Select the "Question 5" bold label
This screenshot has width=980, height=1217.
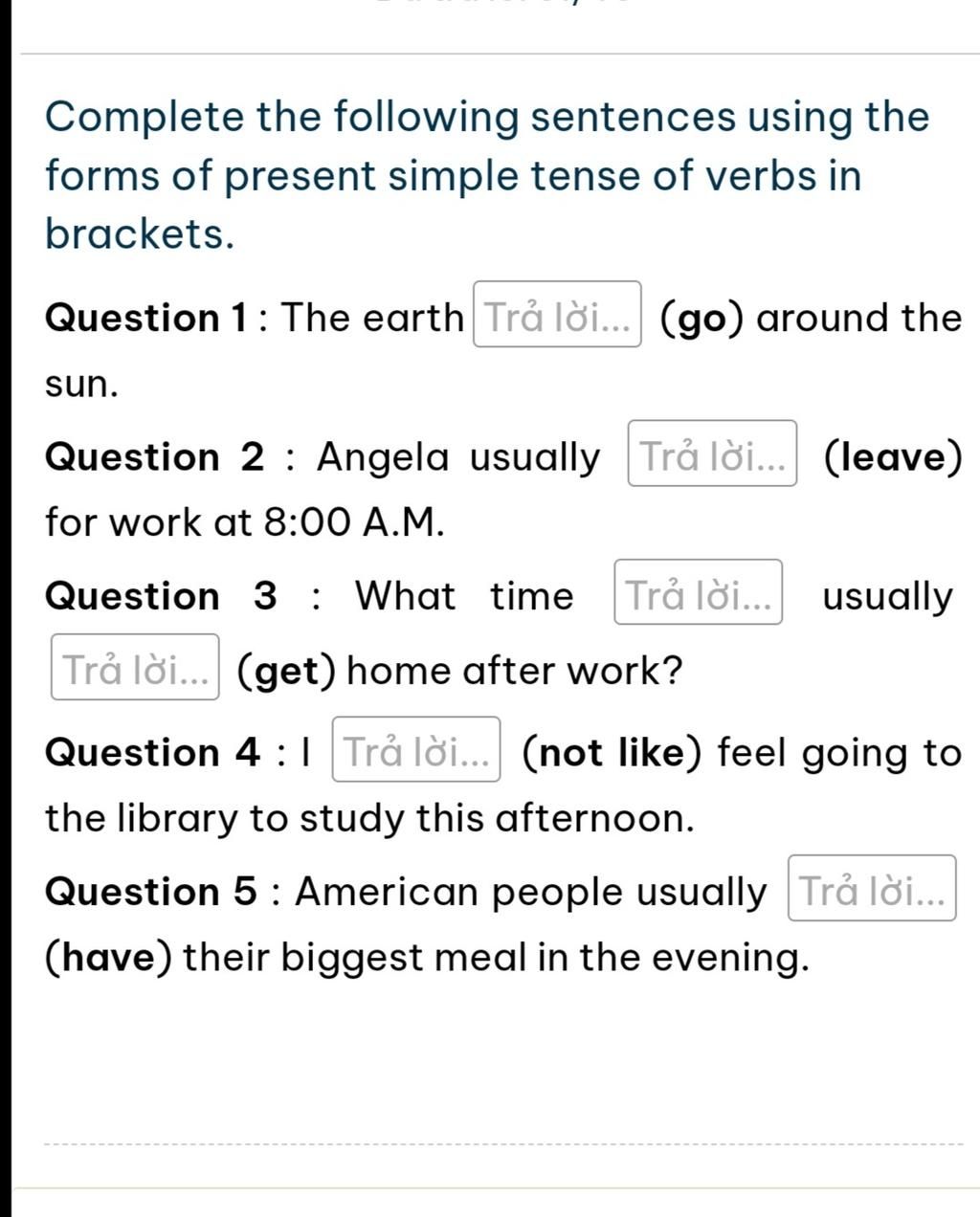coord(150,891)
